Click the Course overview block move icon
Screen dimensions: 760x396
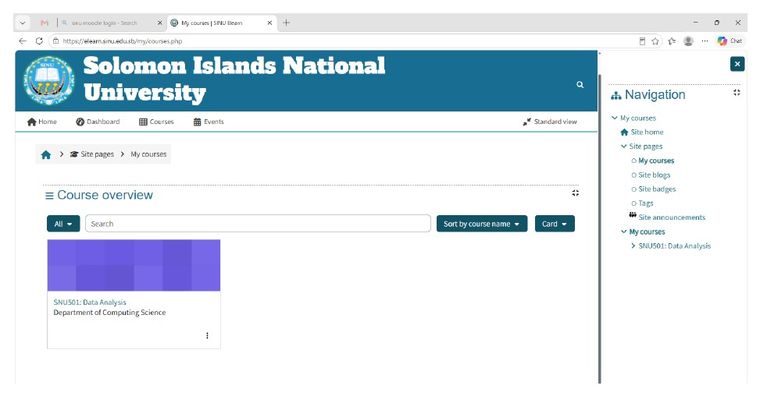pos(575,193)
